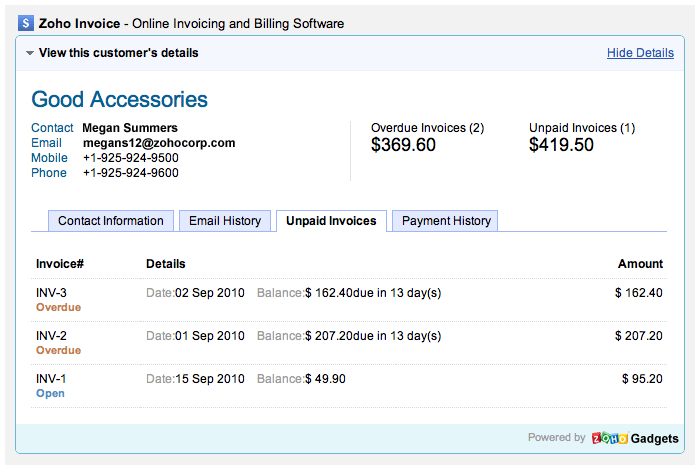Open invoice INV-3
The width and height of the screenshot is (700, 470).
pos(51,293)
